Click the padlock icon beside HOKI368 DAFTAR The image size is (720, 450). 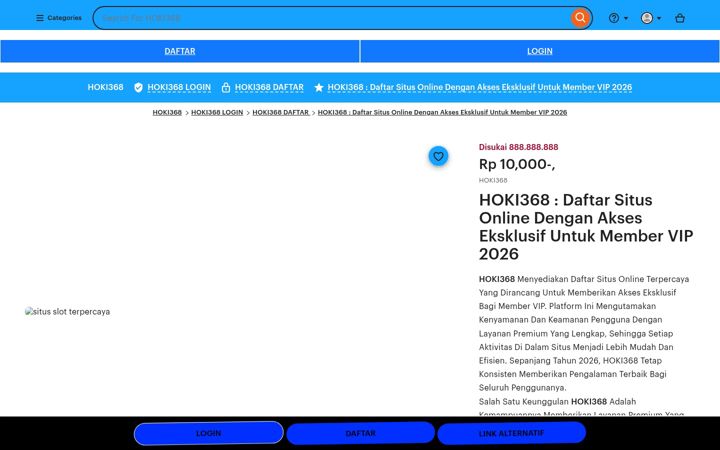coord(226,87)
